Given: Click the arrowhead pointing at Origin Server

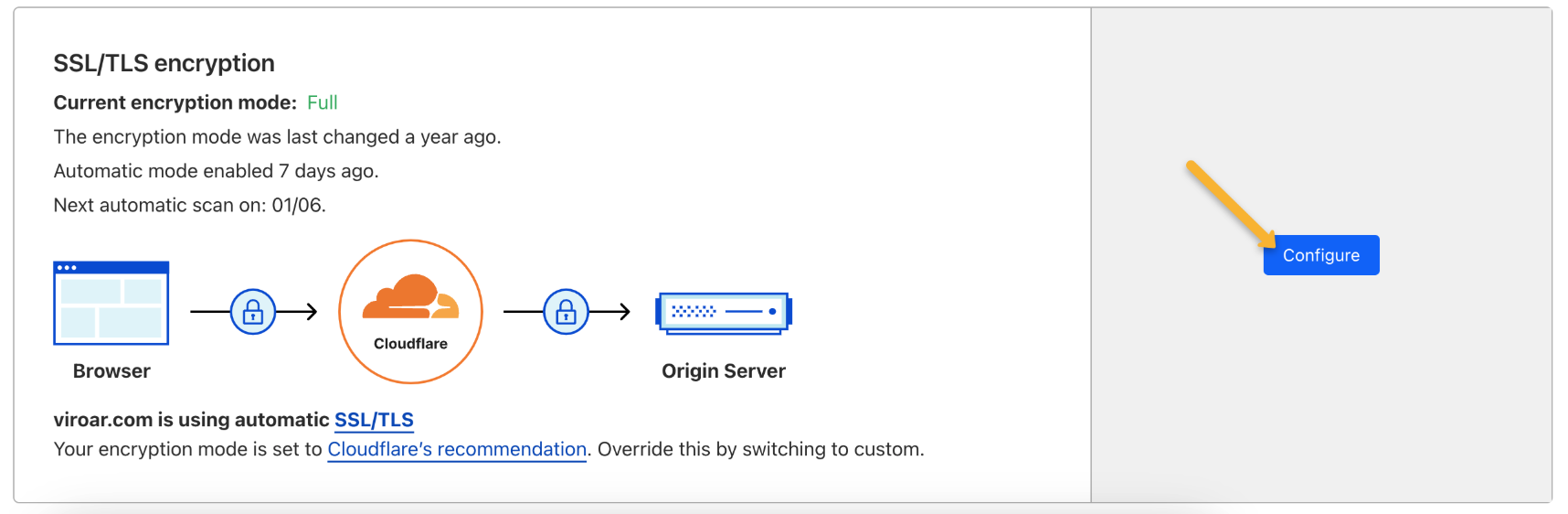Looking at the screenshot, I should (x=624, y=312).
